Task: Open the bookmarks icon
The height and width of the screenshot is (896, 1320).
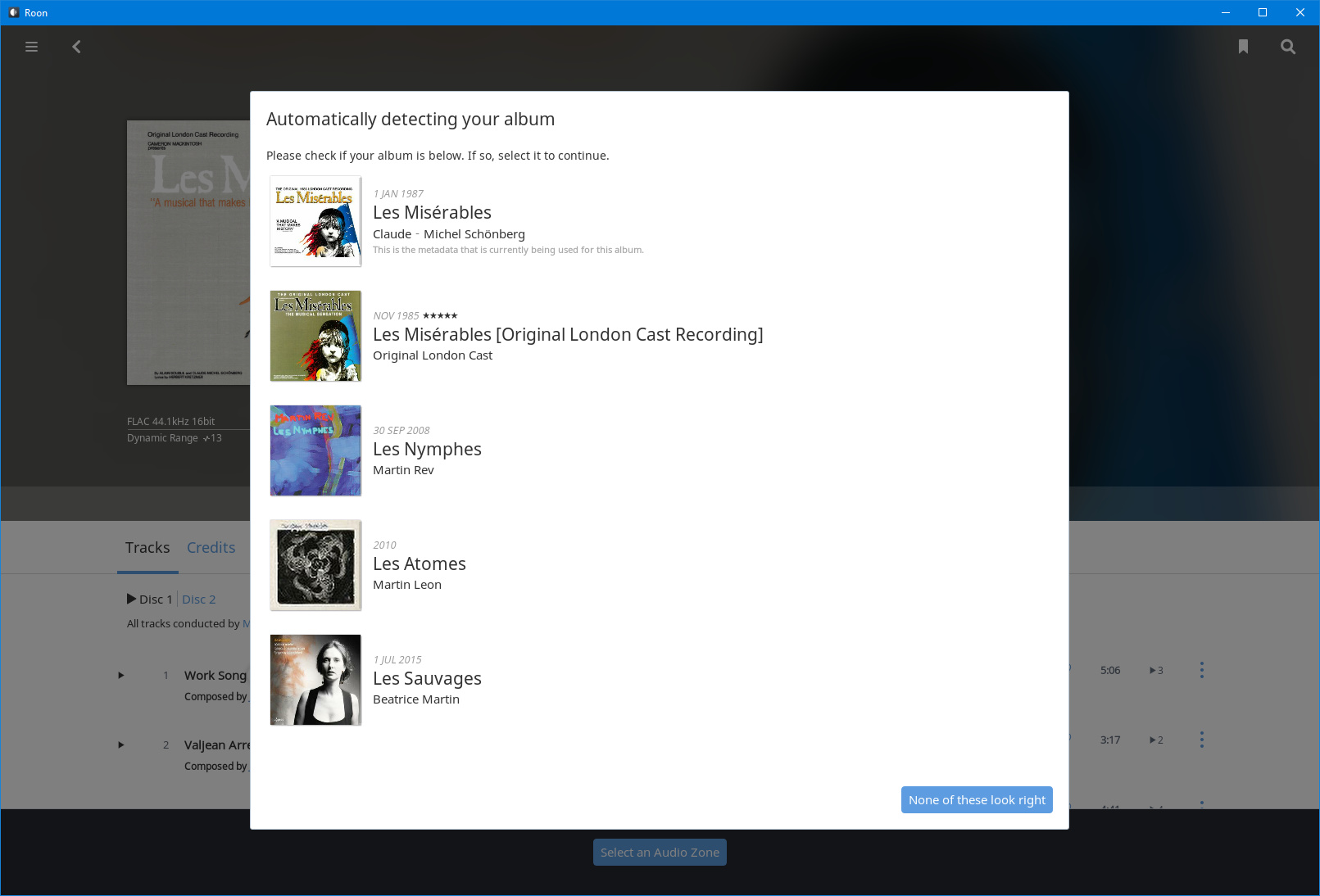Action: pos(1243,47)
